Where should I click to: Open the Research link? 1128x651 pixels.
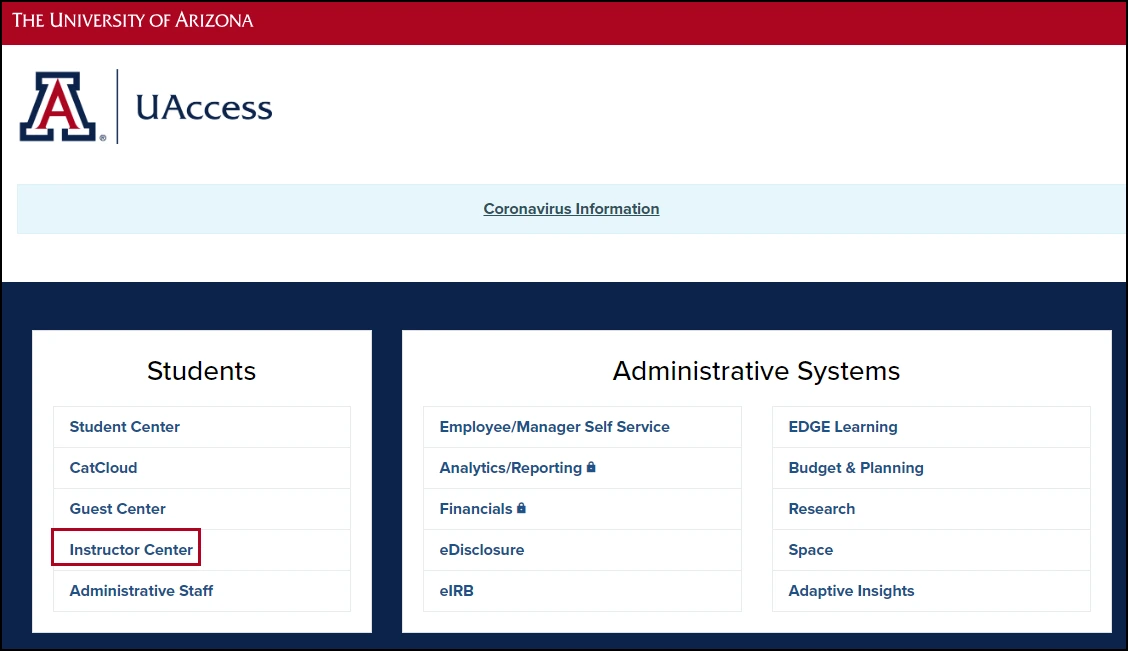pos(822,509)
